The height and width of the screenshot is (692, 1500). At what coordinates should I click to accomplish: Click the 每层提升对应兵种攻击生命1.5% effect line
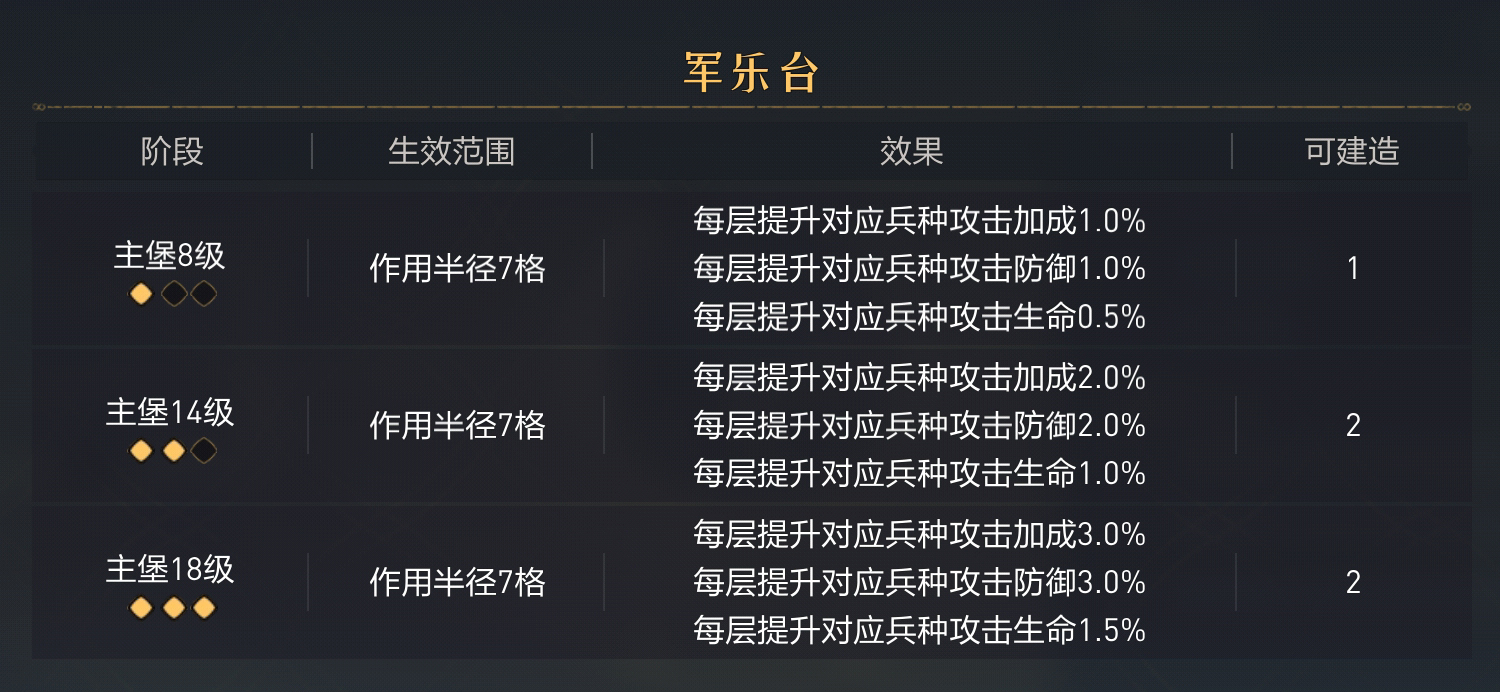(919, 631)
